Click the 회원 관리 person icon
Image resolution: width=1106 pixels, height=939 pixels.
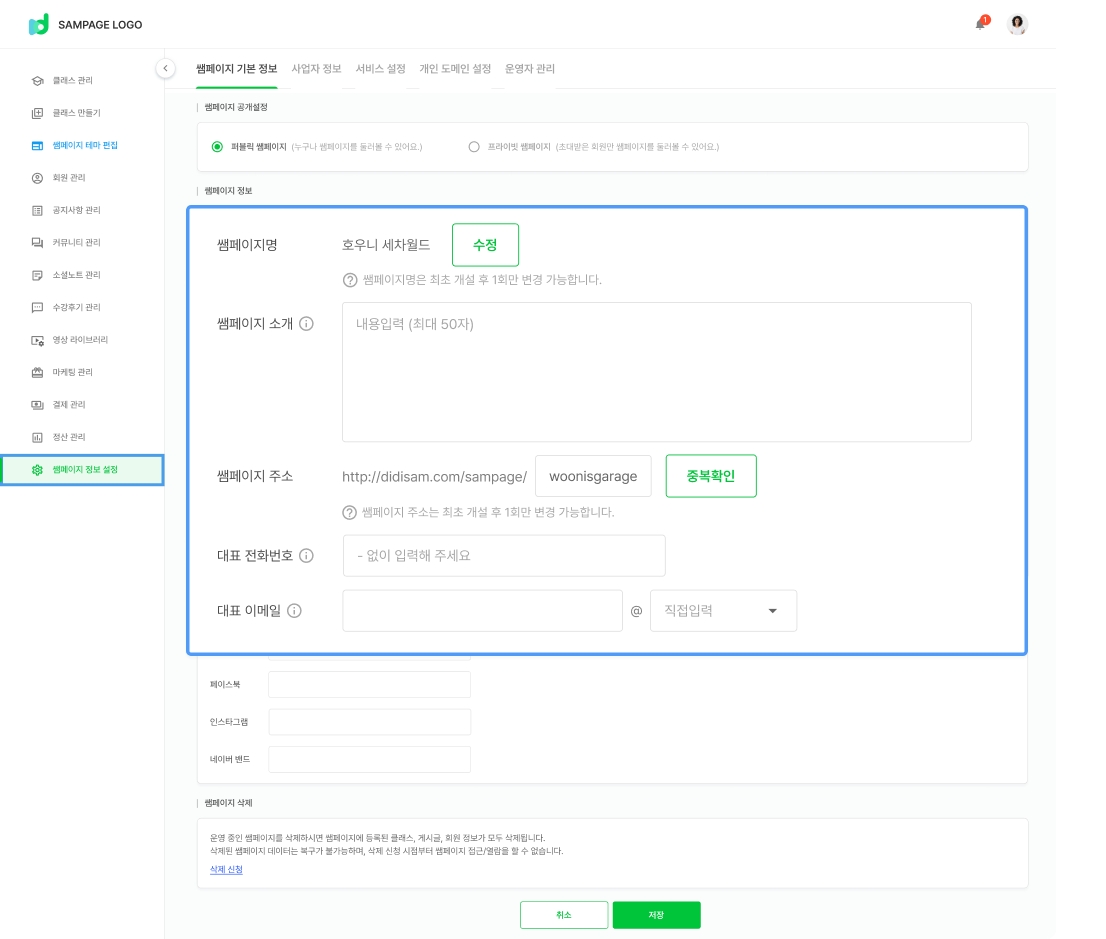(x=37, y=178)
